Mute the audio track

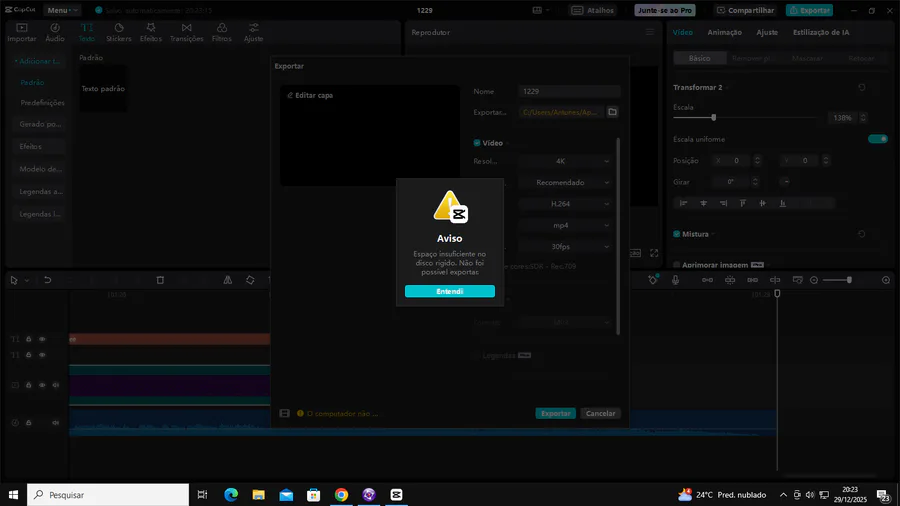(x=56, y=423)
